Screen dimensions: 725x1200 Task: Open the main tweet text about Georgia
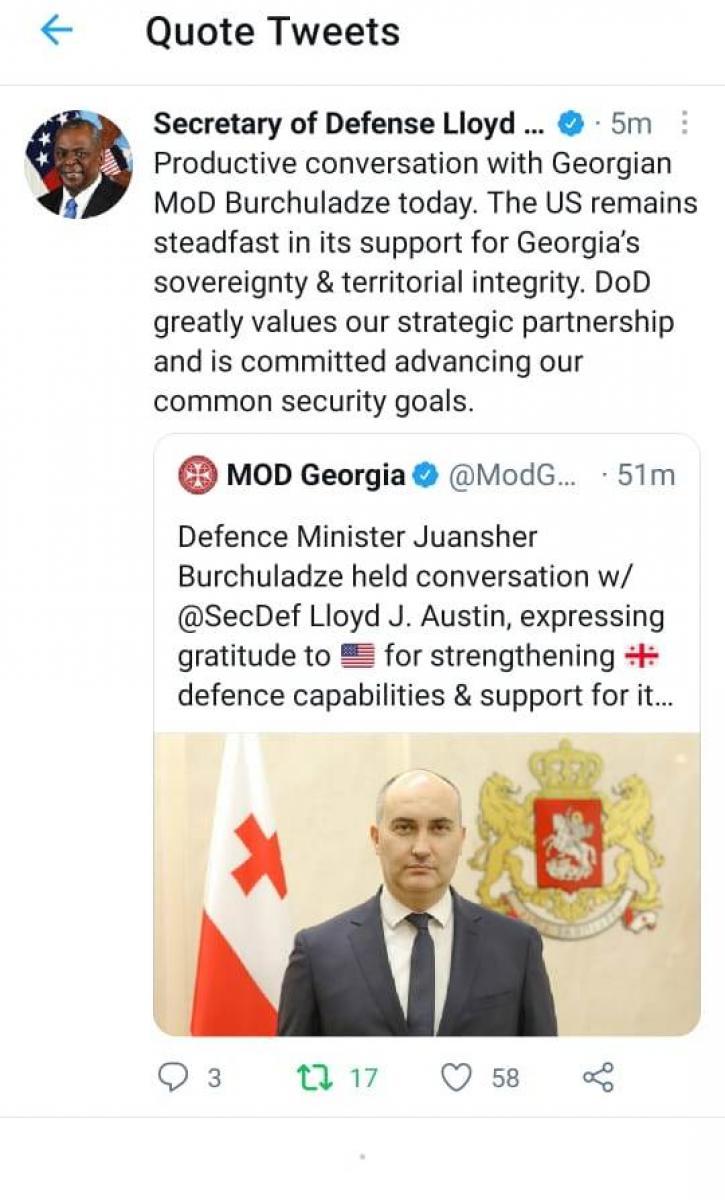pos(425,282)
